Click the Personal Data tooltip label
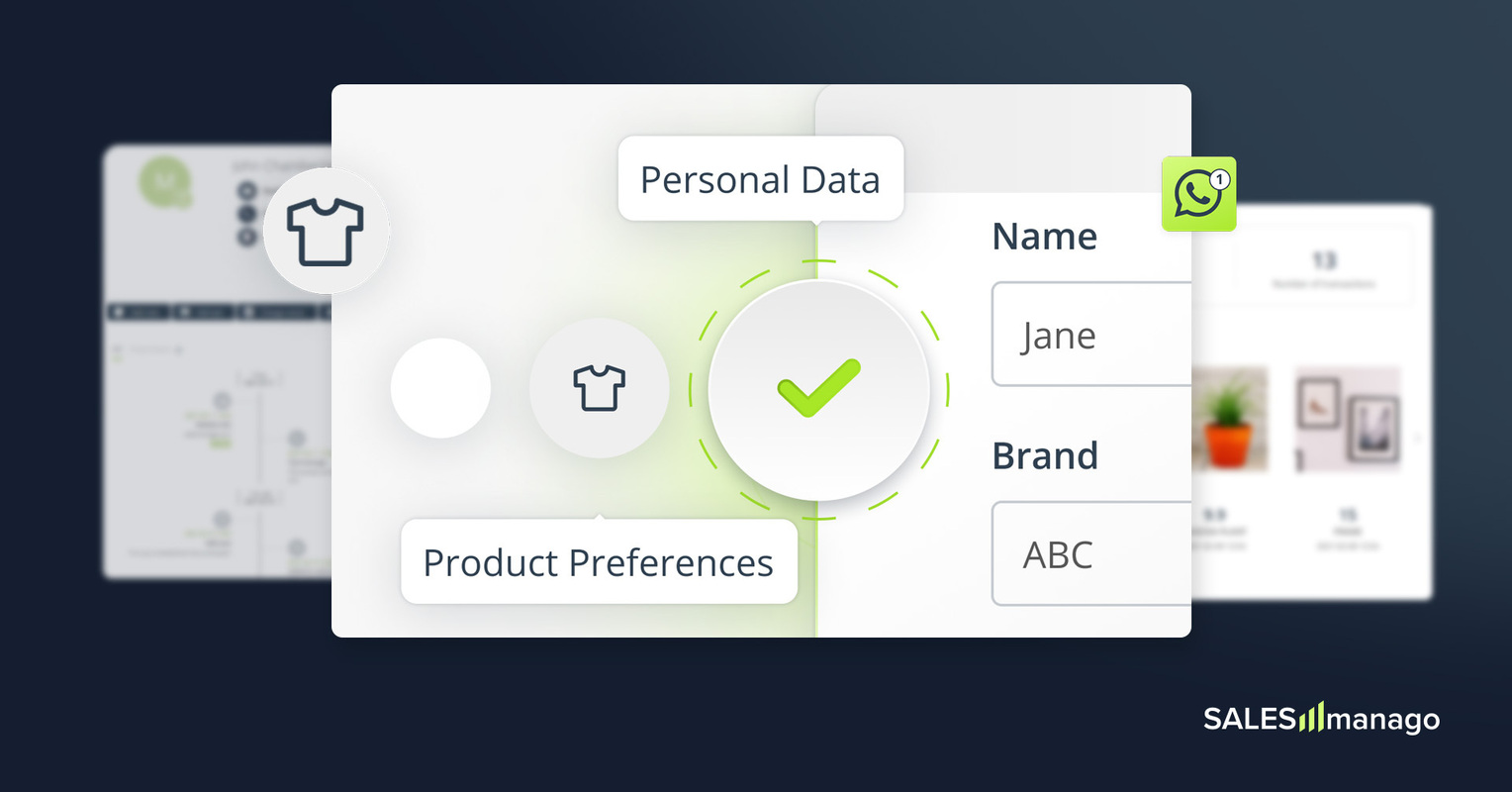 click(760, 179)
